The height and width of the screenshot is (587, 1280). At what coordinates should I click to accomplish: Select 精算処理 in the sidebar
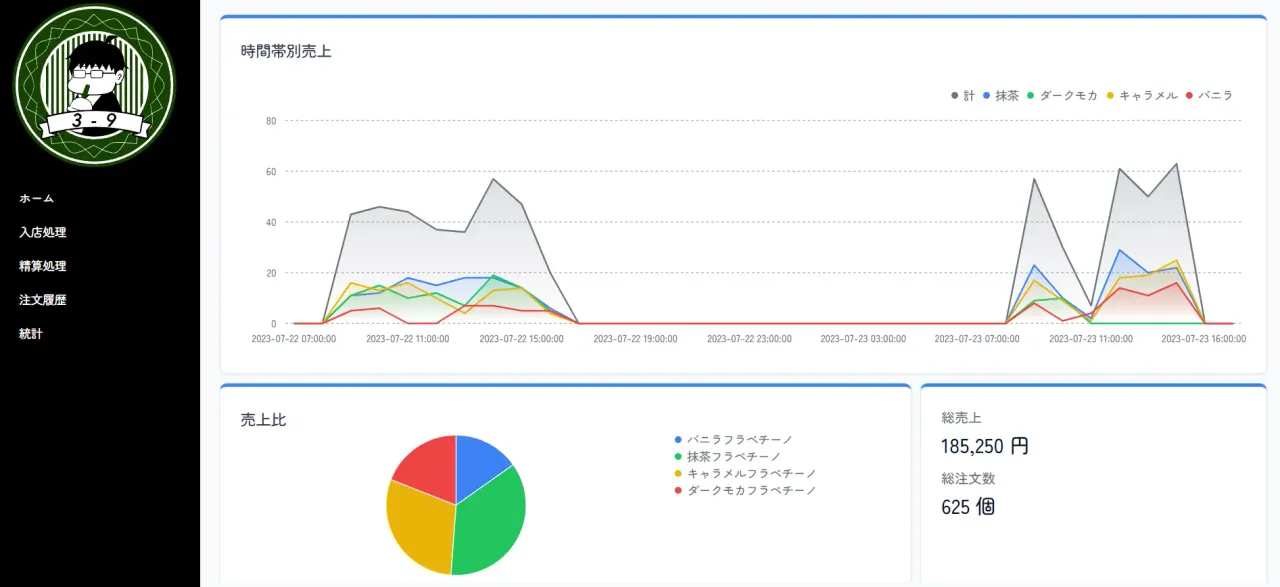41,266
